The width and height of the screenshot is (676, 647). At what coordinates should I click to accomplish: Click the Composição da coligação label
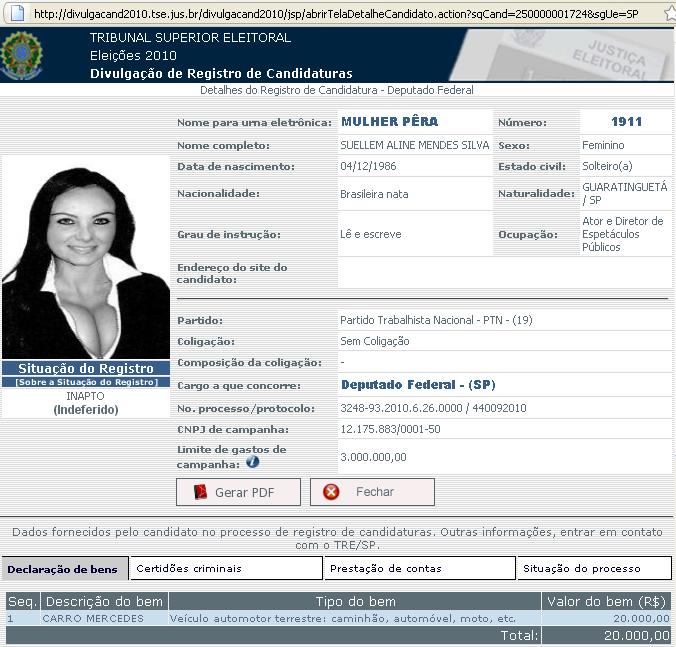click(x=250, y=363)
